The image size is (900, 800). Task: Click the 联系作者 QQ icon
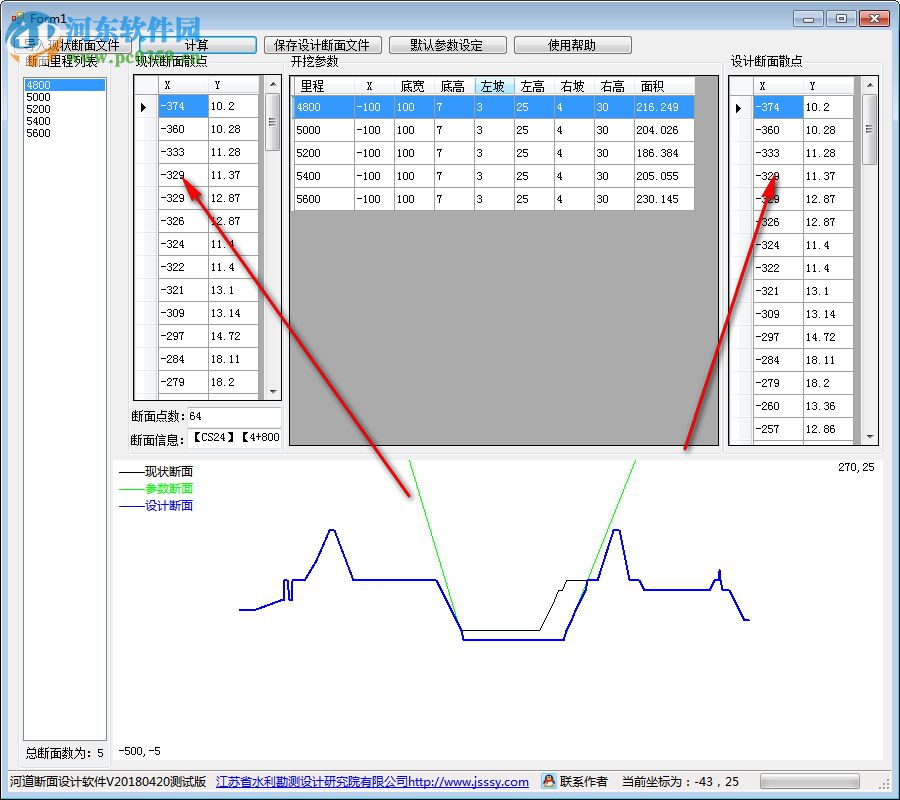click(x=549, y=781)
